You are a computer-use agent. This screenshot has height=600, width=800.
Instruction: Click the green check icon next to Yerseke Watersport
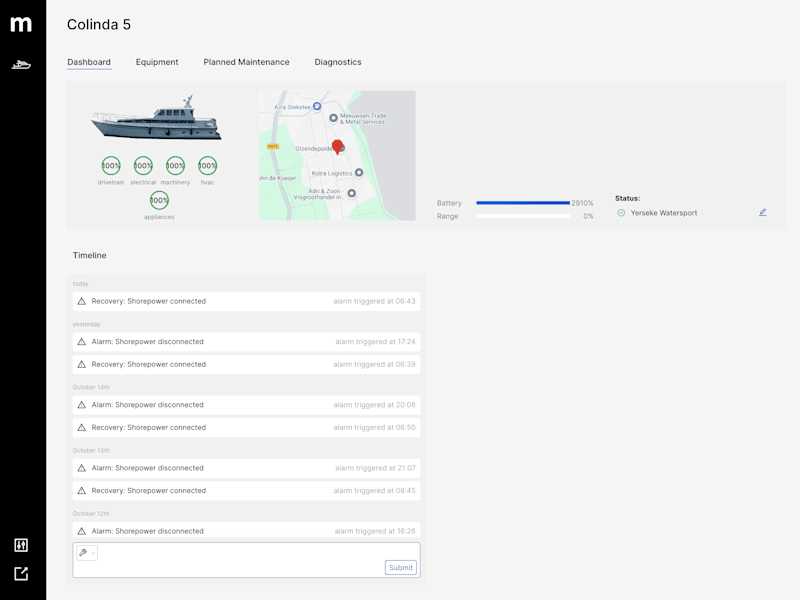pos(621,213)
